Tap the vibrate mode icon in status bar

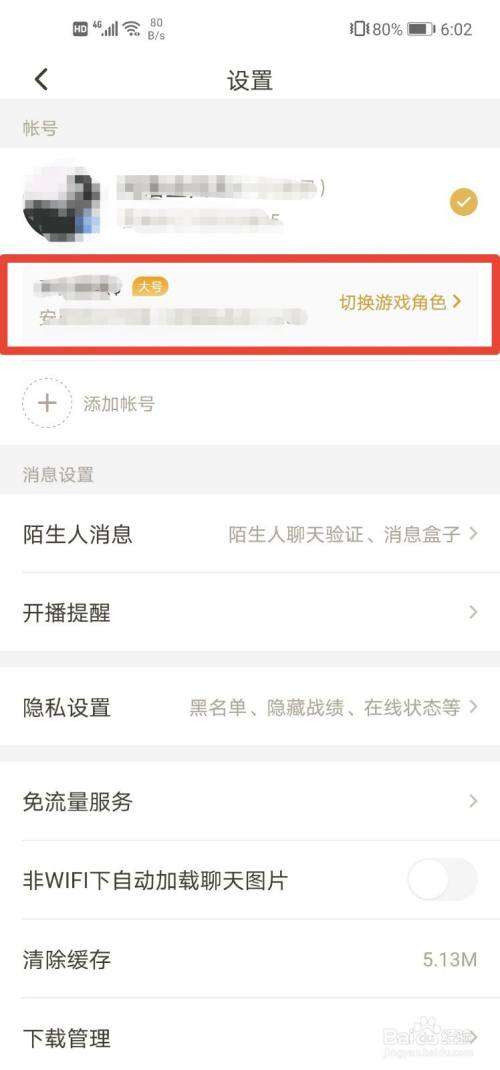(359, 29)
